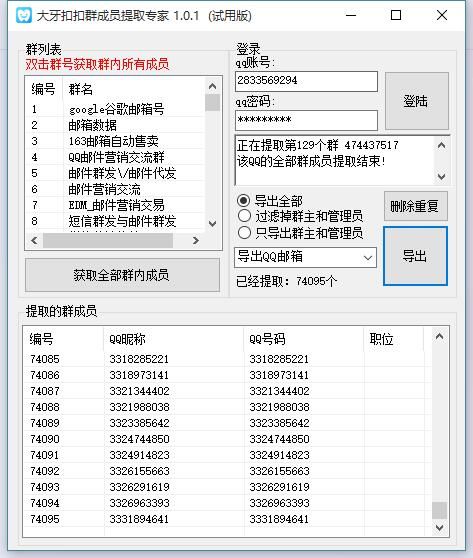Screen dimensions: 473x558
Task: Click status log scroll down arrow
Action: tap(441, 176)
